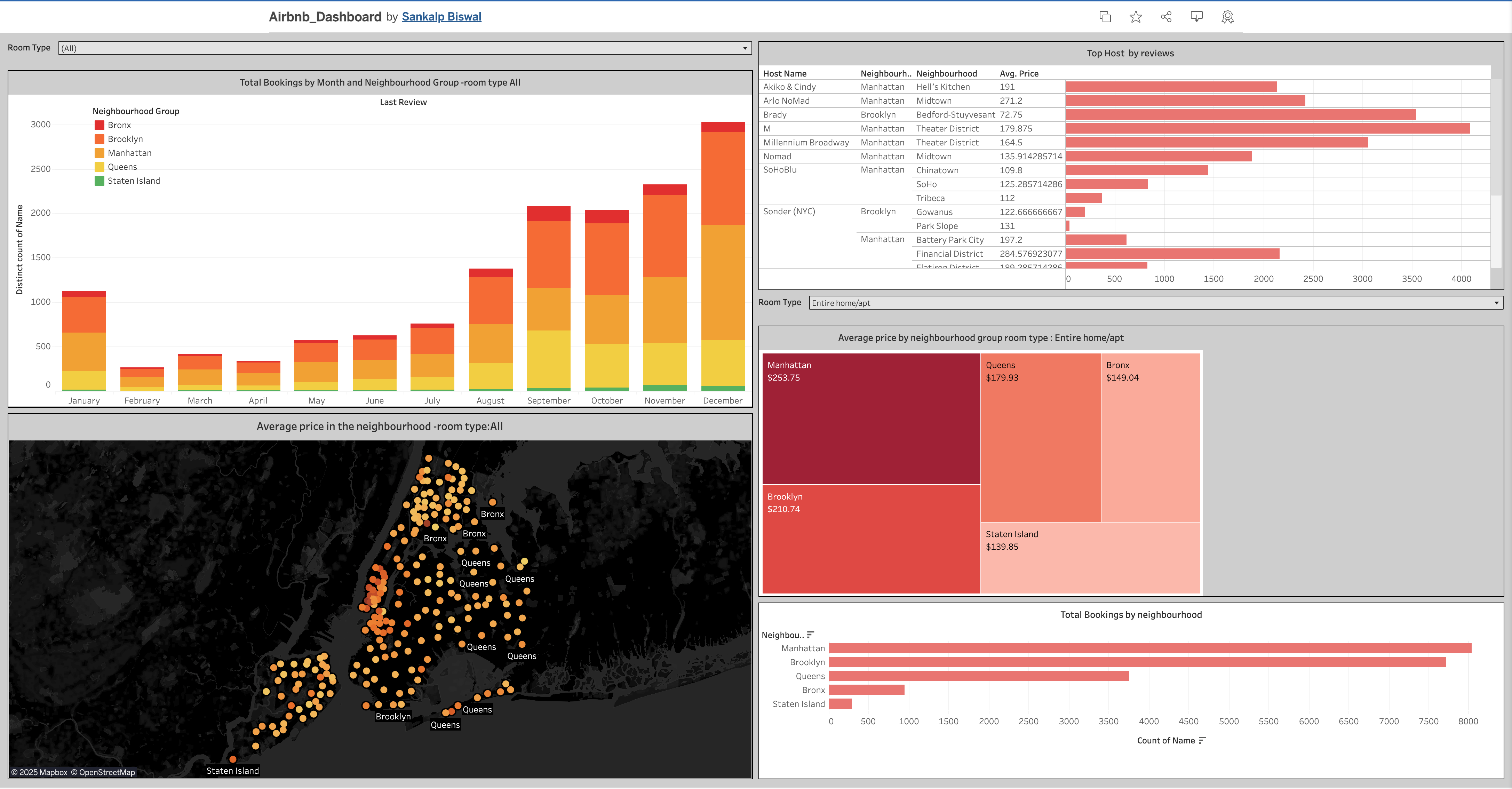Open the top-left Room Type (All) dropdown
This screenshot has height=789, width=1512.
pos(404,48)
